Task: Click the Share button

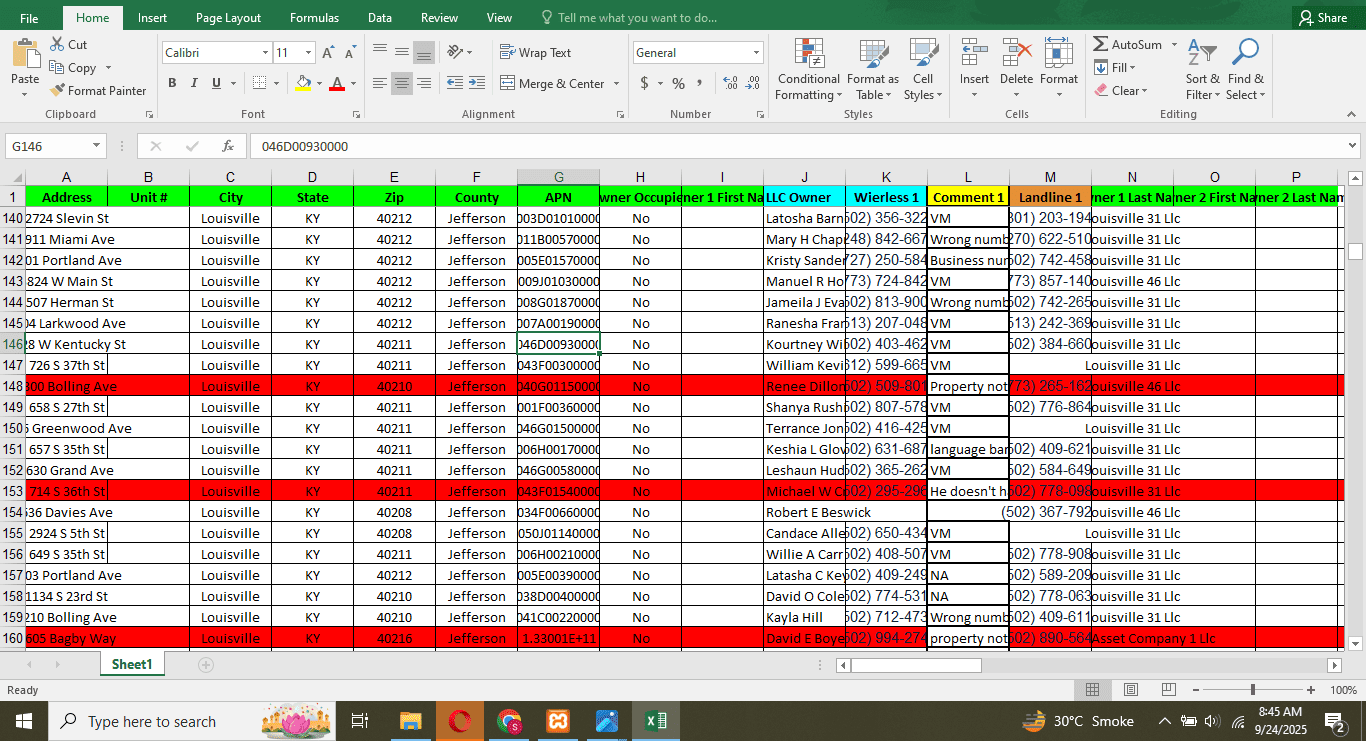Action: point(1322,18)
